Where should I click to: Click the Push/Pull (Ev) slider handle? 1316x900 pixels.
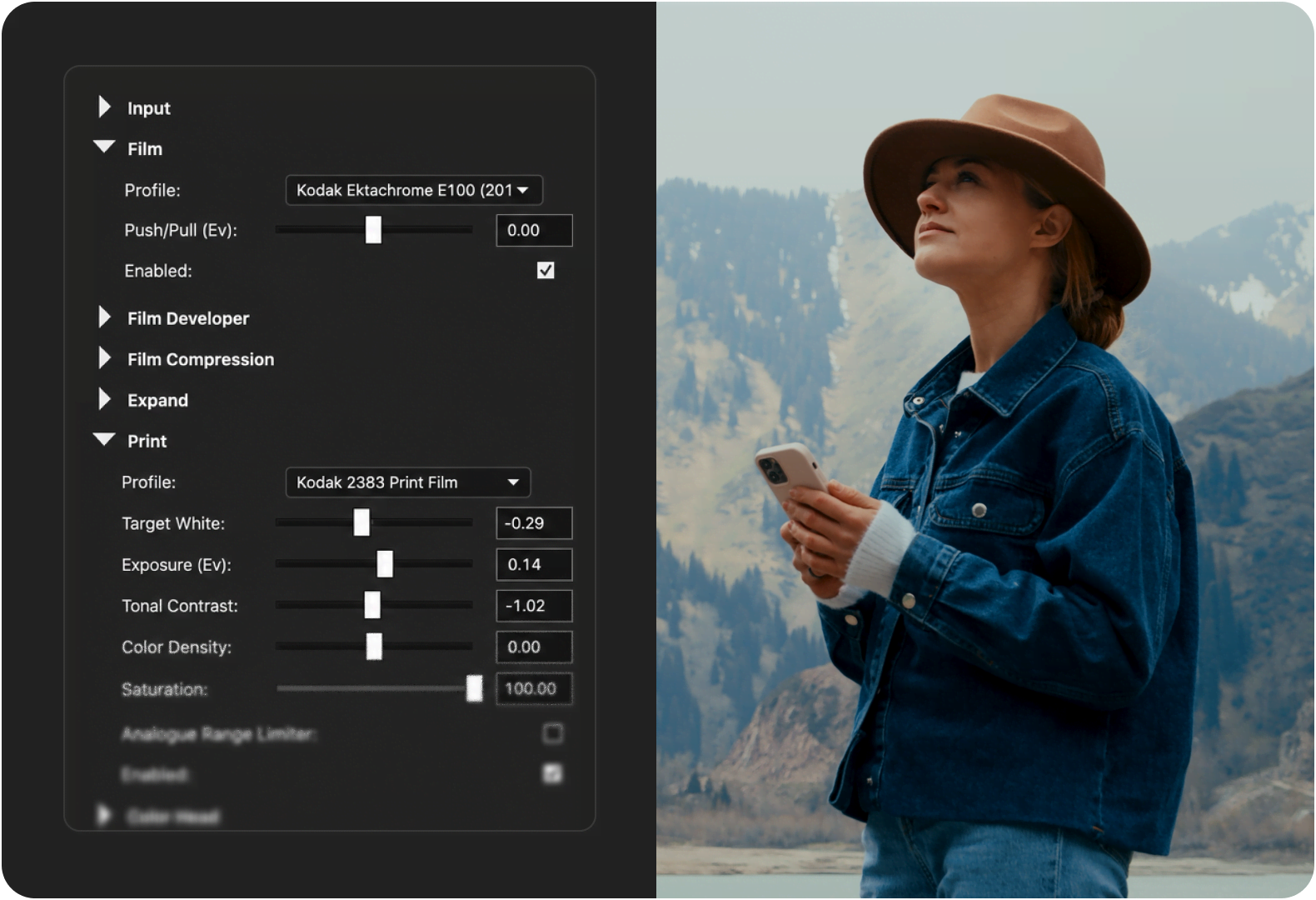[373, 230]
